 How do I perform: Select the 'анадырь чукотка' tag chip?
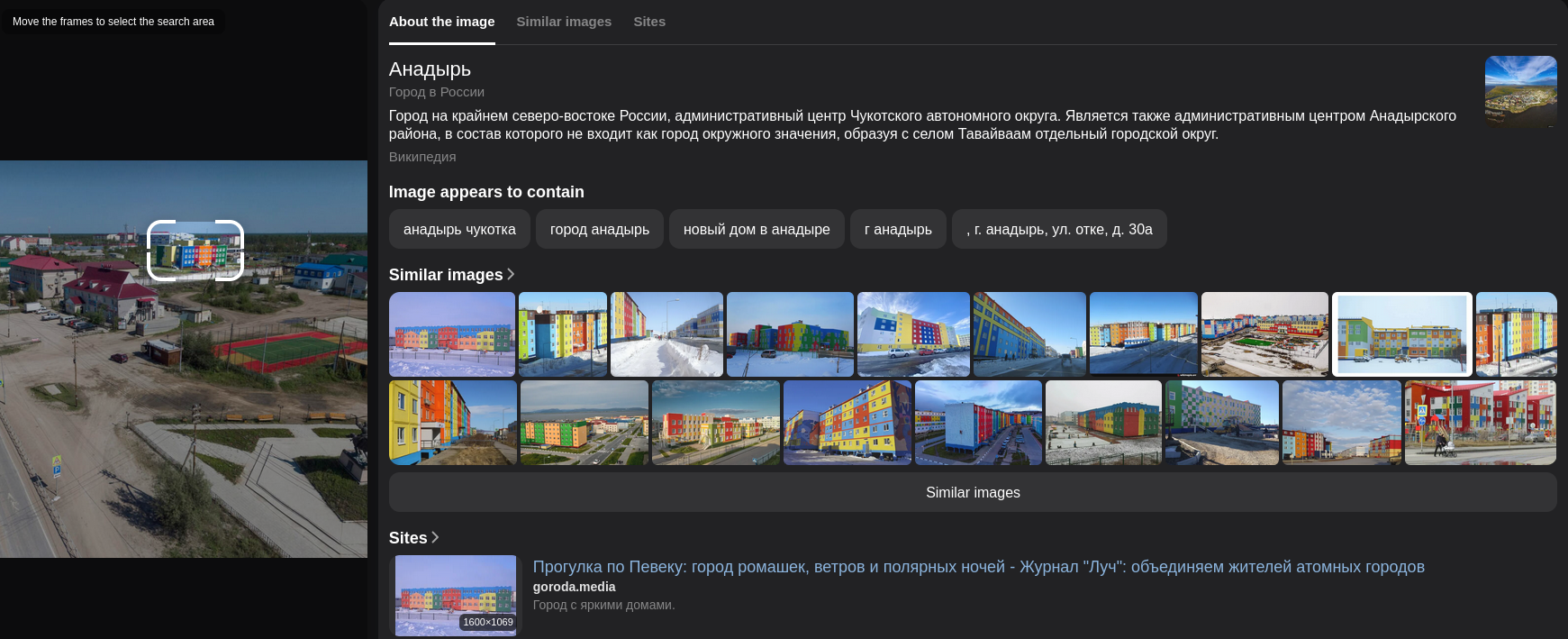(459, 229)
